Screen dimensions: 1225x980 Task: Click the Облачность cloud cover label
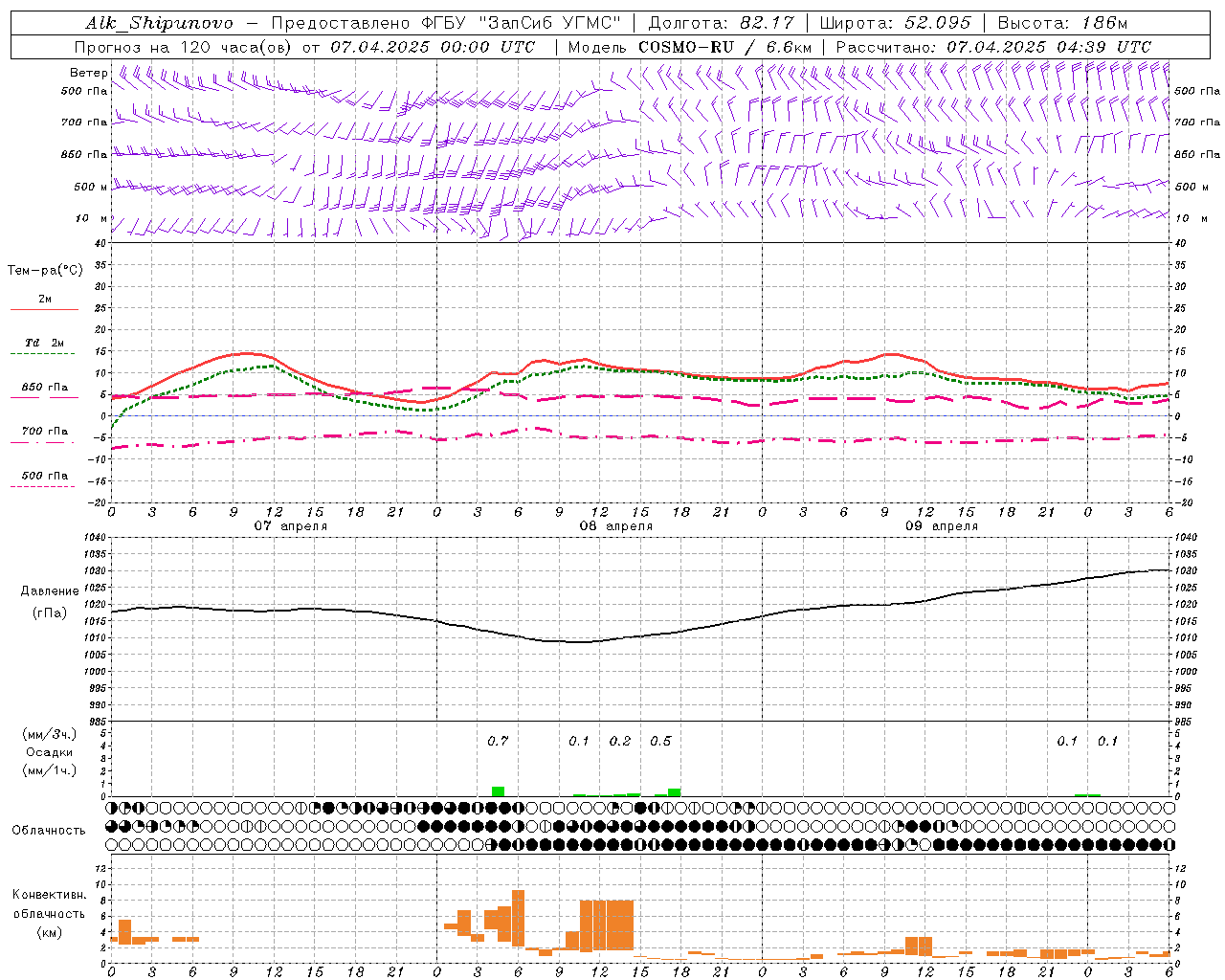[x=49, y=831]
